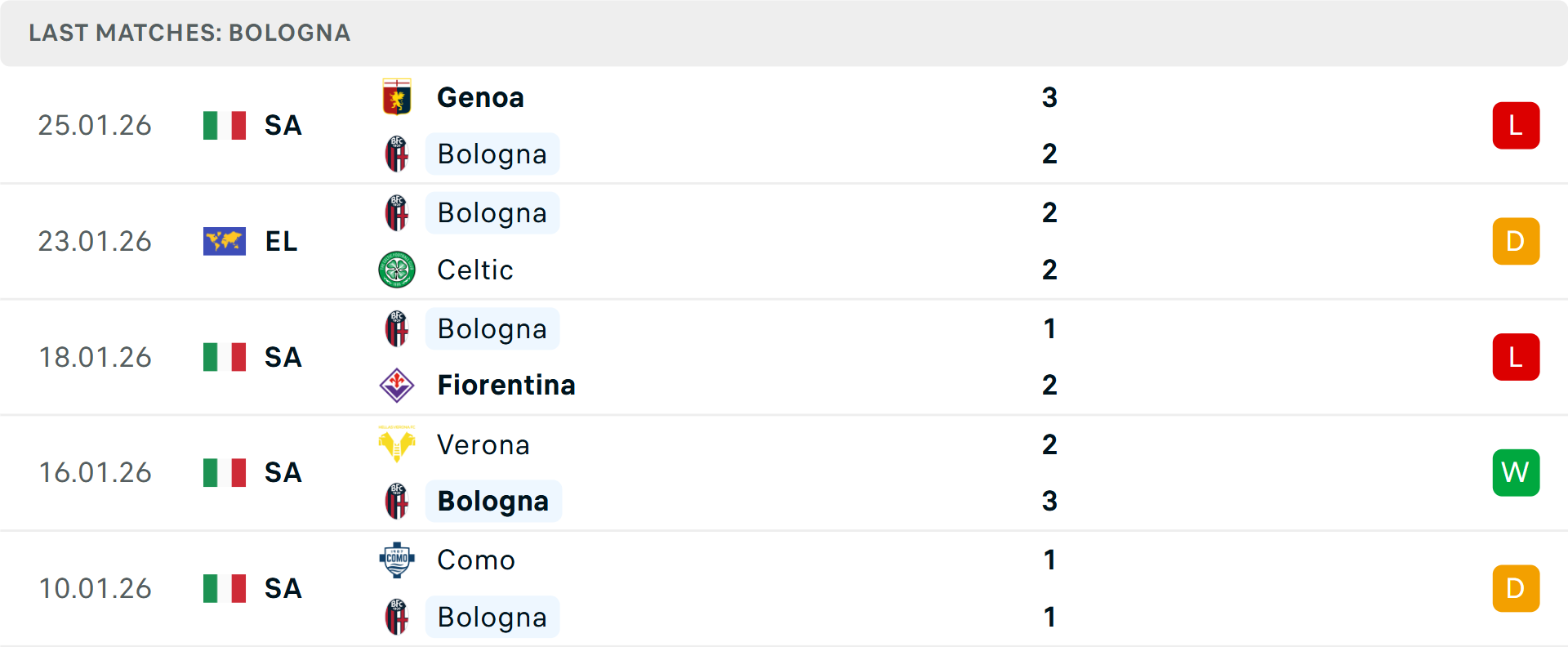Click the W badge for the Verona win

point(1516,472)
